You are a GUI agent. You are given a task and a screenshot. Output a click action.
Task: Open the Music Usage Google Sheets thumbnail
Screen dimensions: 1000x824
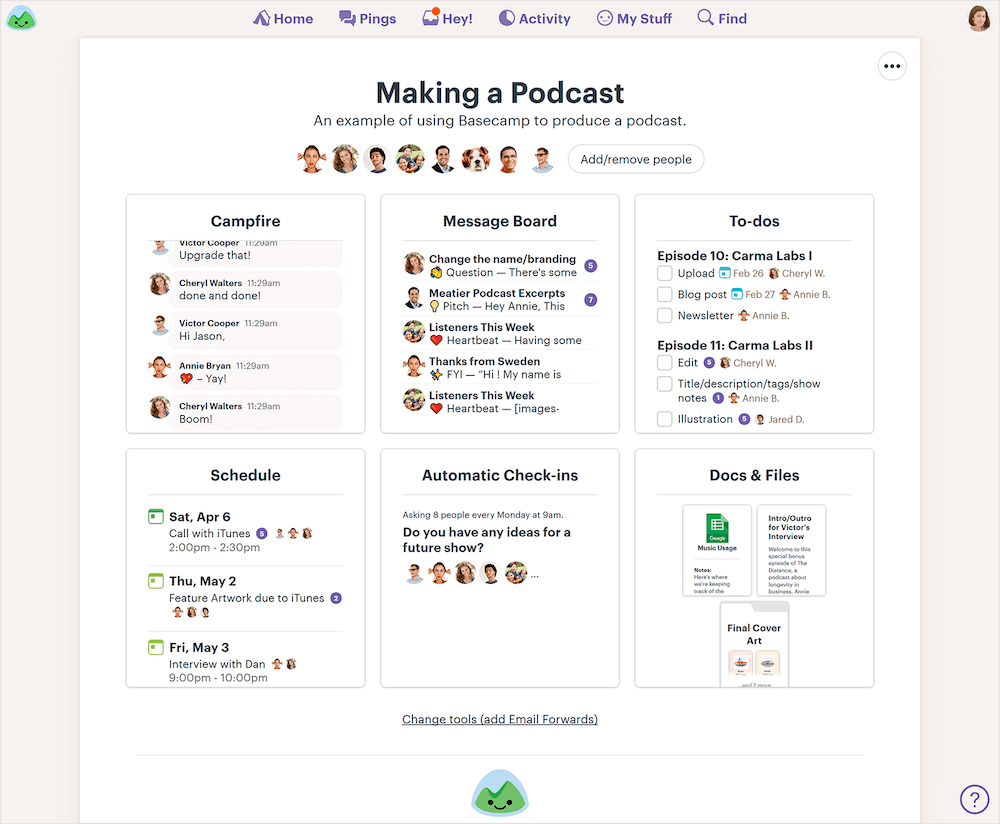pos(717,550)
